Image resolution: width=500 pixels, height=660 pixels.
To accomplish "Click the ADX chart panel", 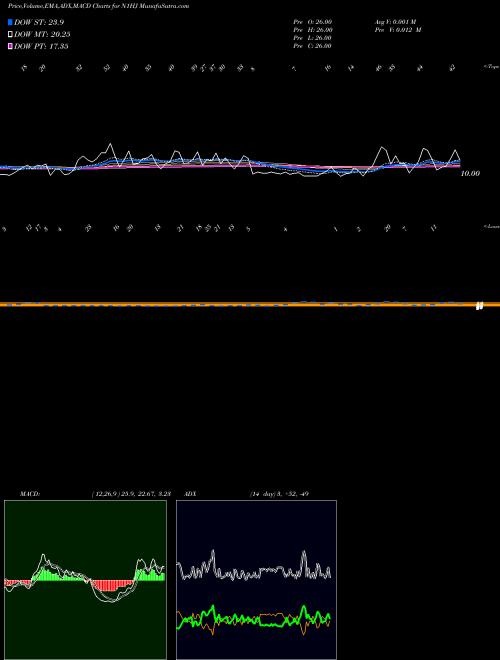I will click(256, 580).
